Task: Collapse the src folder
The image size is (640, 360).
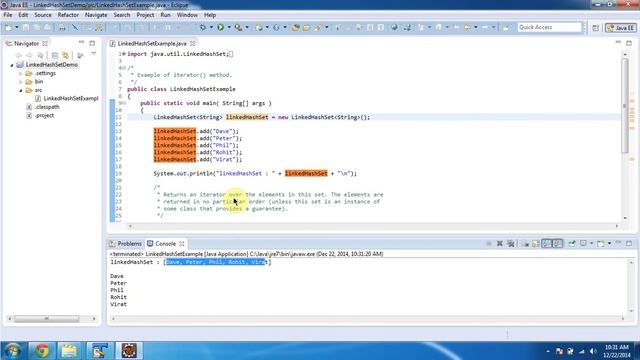Action: [x=20, y=90]
